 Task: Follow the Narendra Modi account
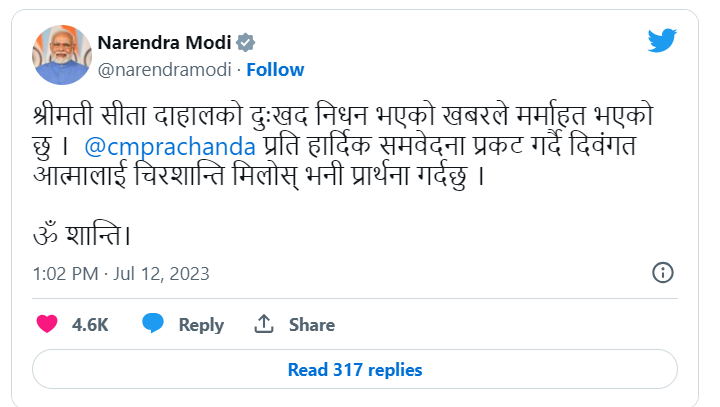(x=275, y=70)
